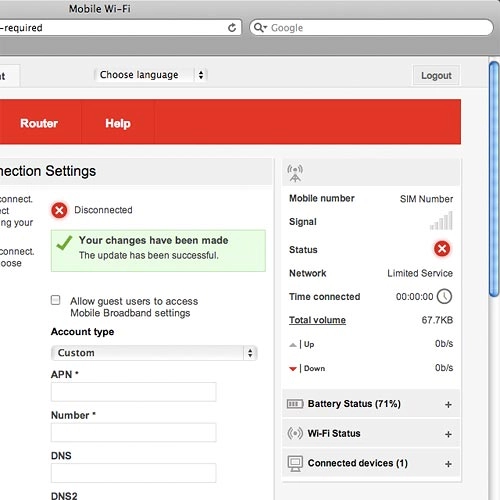Click the browser reload icon

tap(232, 28)
